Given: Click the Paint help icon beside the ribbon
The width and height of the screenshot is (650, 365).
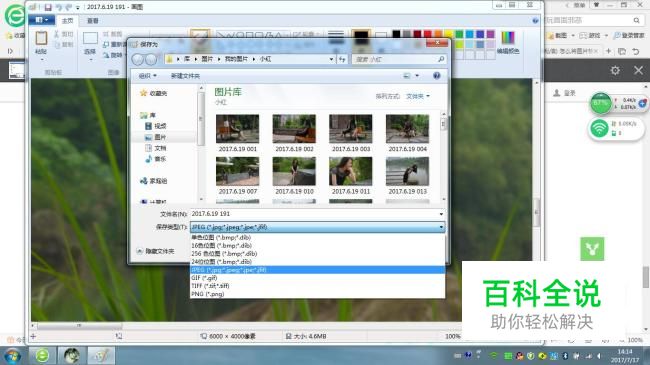Looking at the screenshot, I should pos(535,20).
